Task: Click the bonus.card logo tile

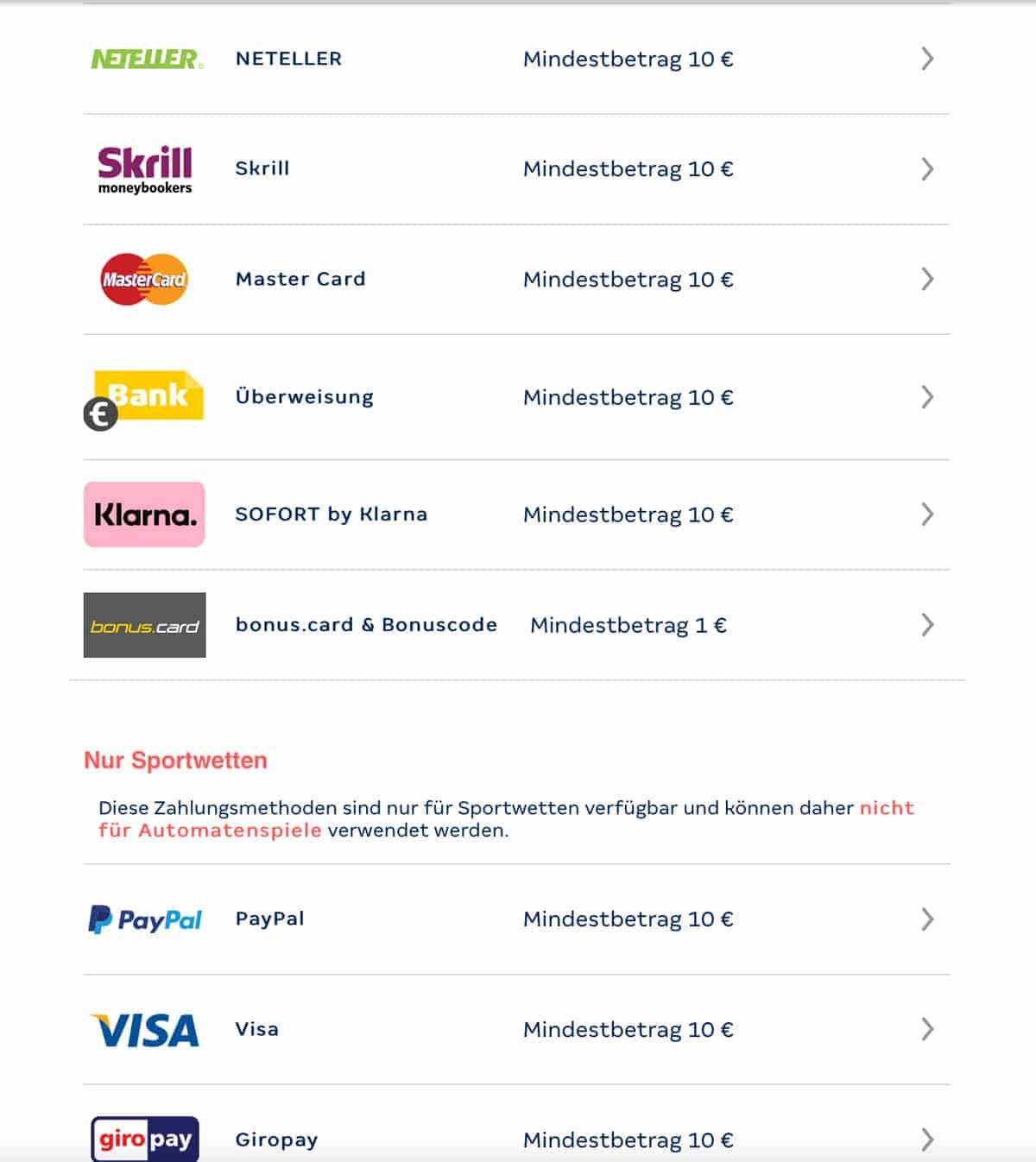Action: [x=144, y=625]
